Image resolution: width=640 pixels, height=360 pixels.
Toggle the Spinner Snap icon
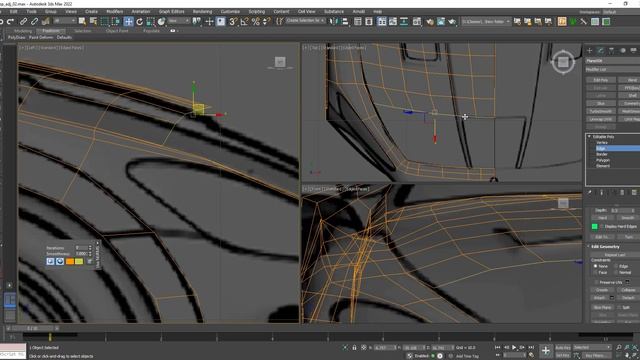tap(267, 21)
